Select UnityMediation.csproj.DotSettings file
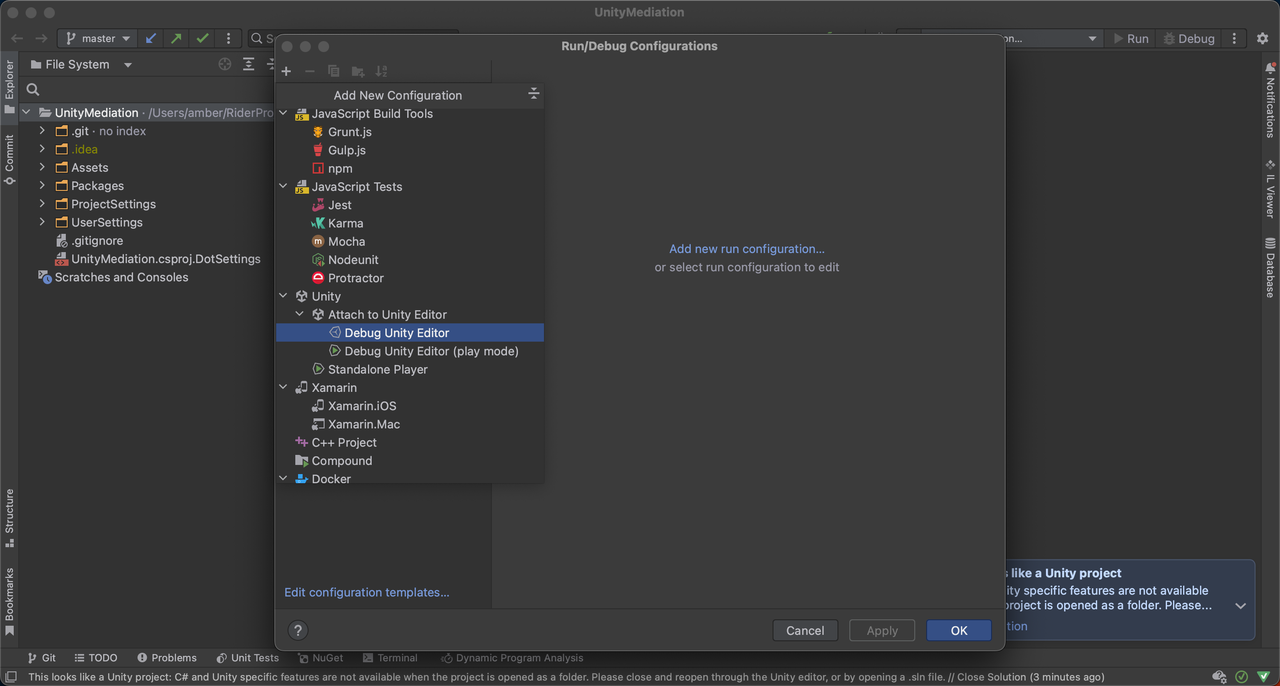The image size is (1280, 686). 157,259
